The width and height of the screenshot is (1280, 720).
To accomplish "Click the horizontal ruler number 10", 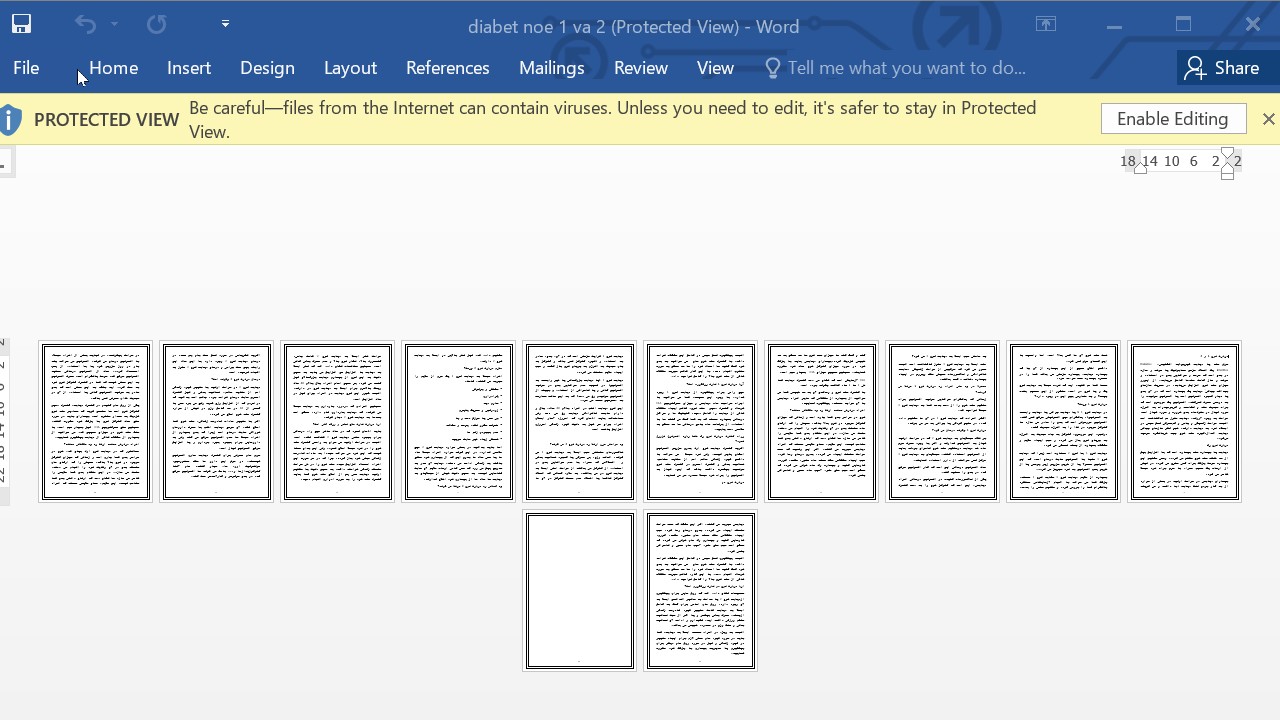I will click(x=1171, y=161).
